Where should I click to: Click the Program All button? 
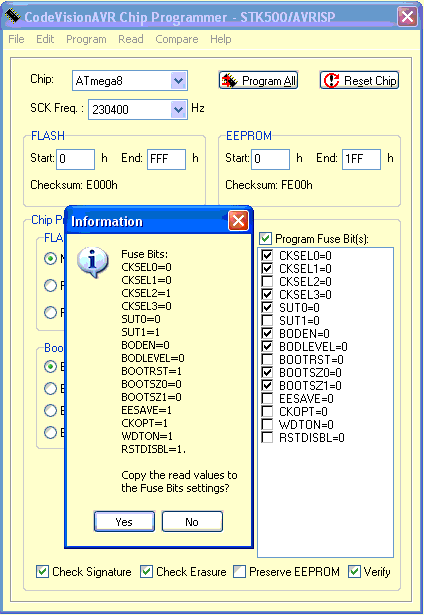258,80
